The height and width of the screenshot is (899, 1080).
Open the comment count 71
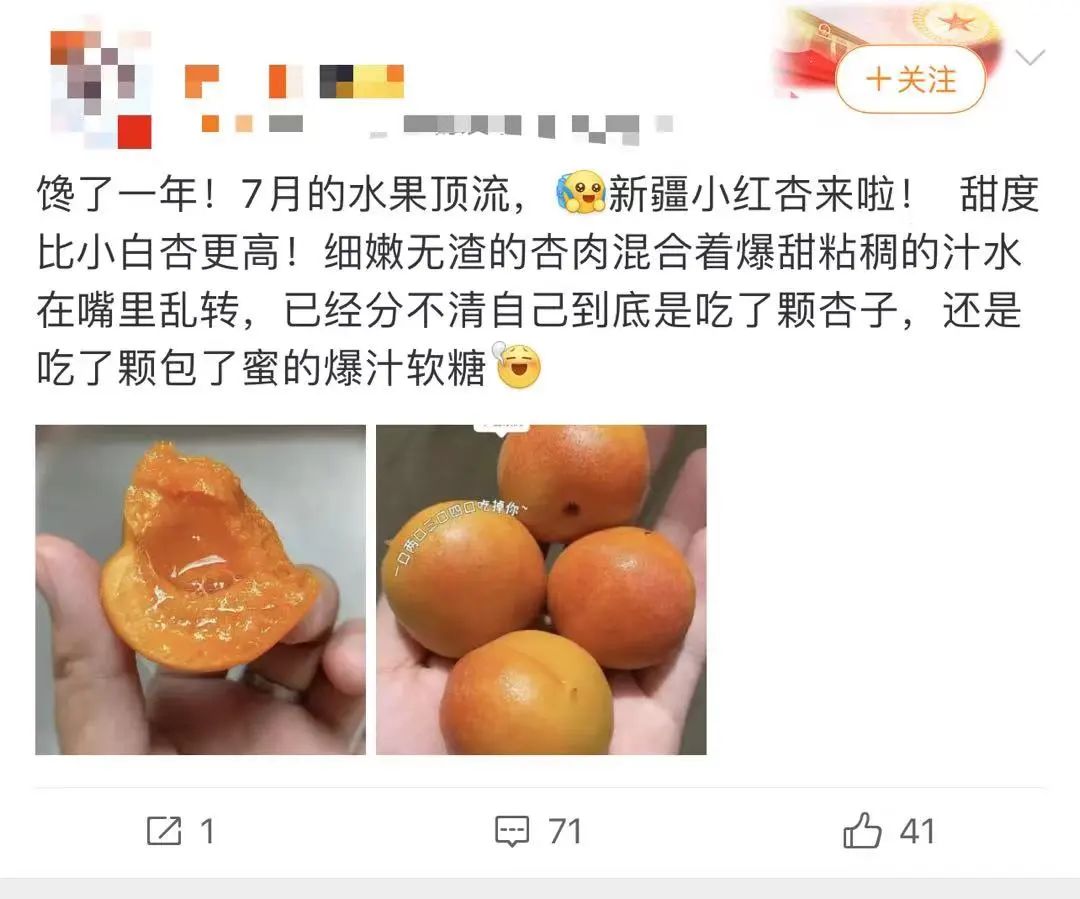pos(565,831)
